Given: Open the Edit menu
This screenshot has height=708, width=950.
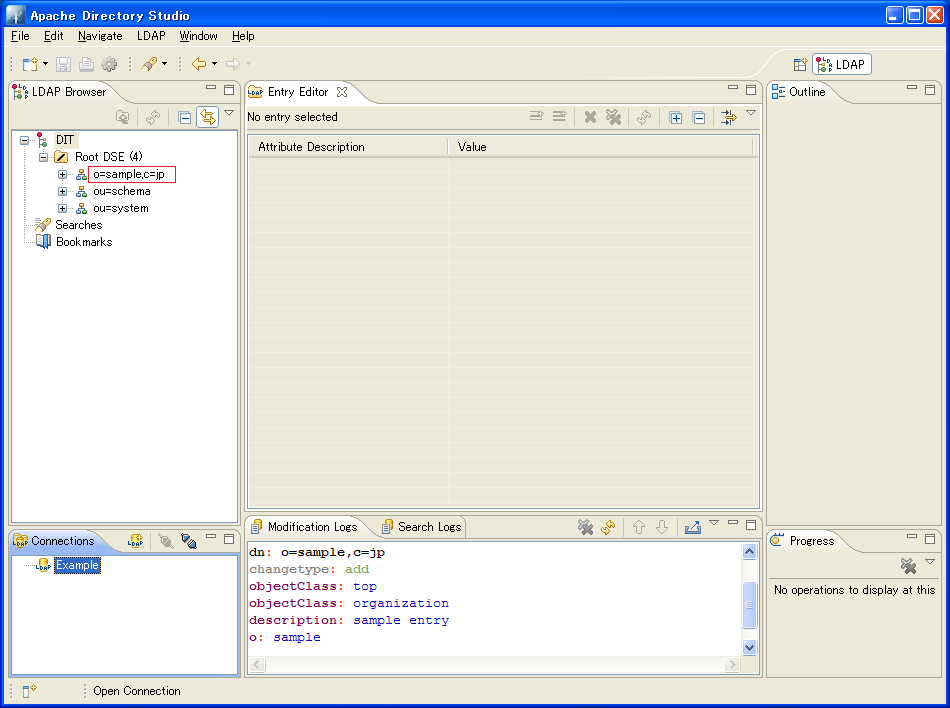Looking at the screenshot, I should (x=53, y=36).
